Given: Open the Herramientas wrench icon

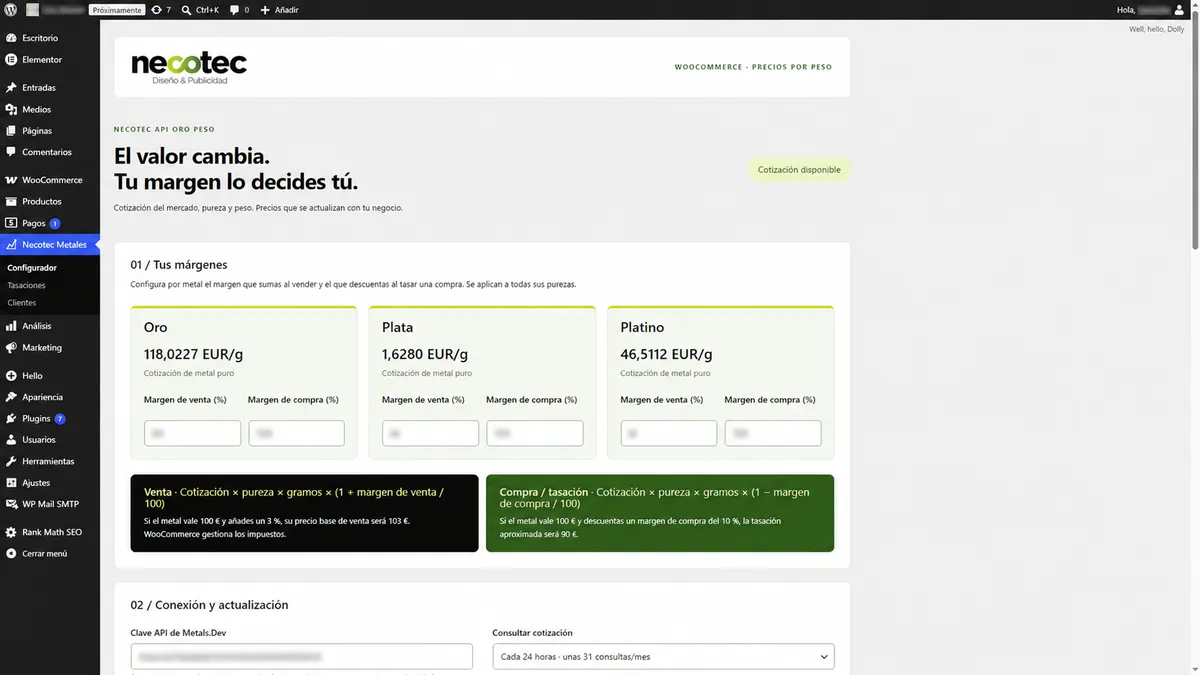Looking at the screenshot, I should pos(11,462).
